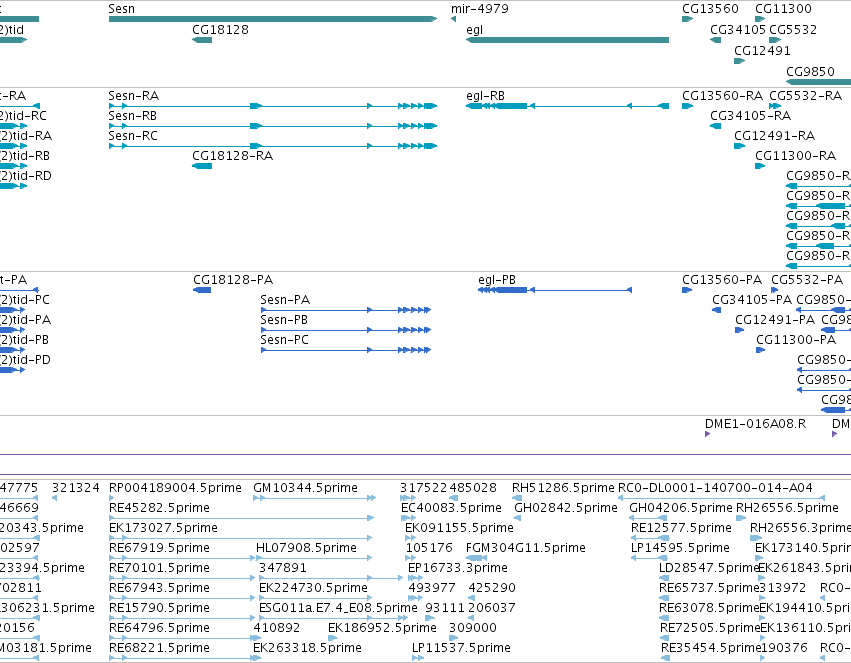Viewport: 851px width, 663px height.
Task: Select the CG11300-PA protein label
Action: point(796,340)
